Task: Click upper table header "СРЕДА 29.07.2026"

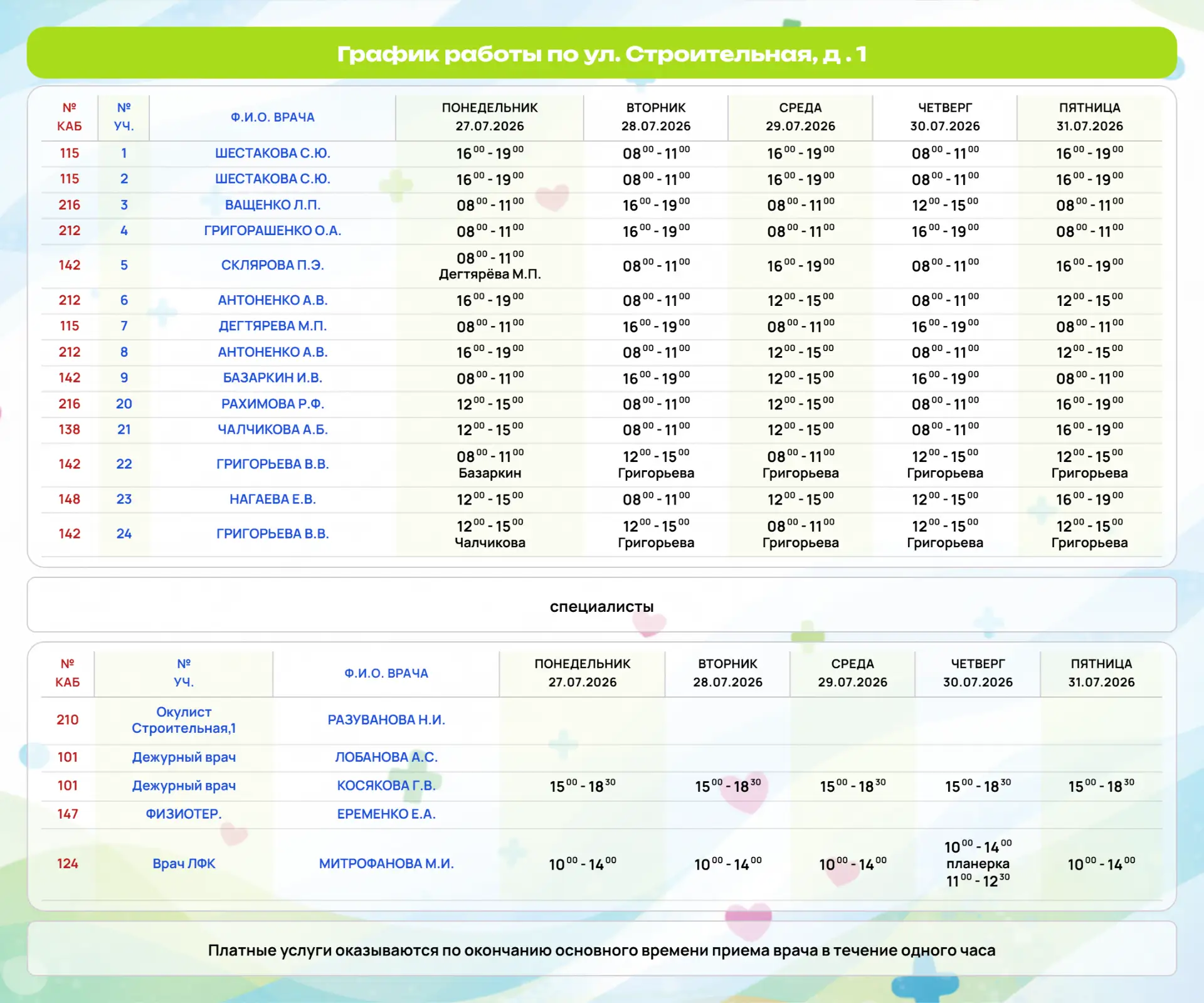Action: pos(801,117)
